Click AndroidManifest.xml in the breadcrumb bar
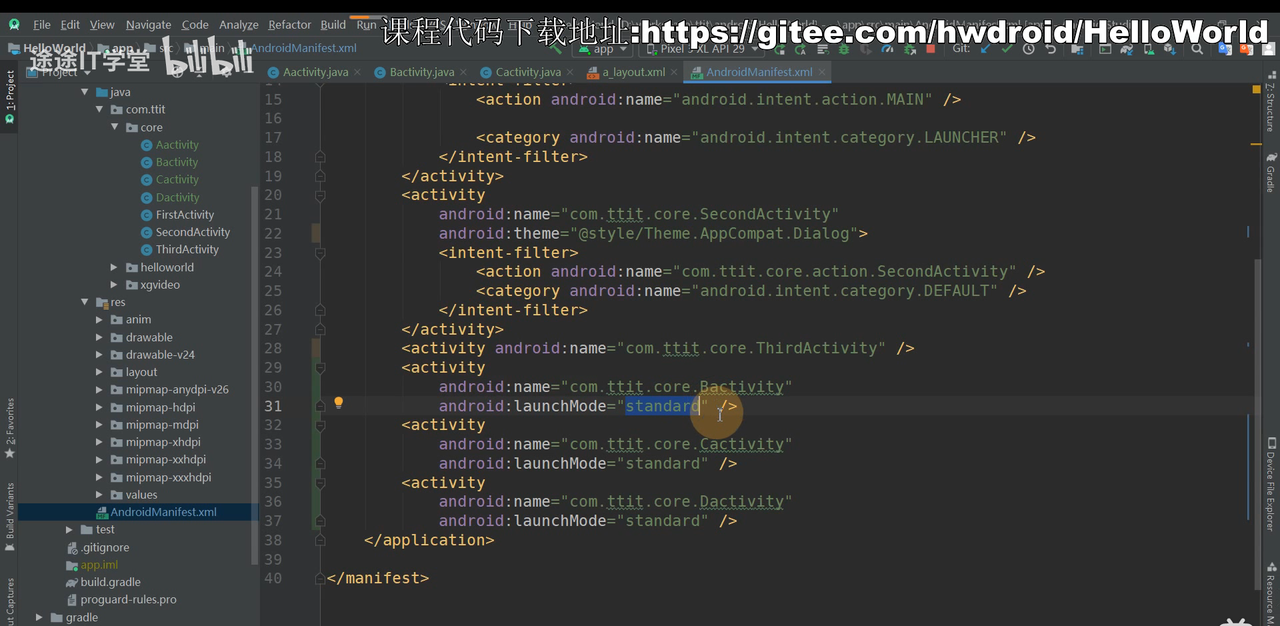 tap(303, 48)
